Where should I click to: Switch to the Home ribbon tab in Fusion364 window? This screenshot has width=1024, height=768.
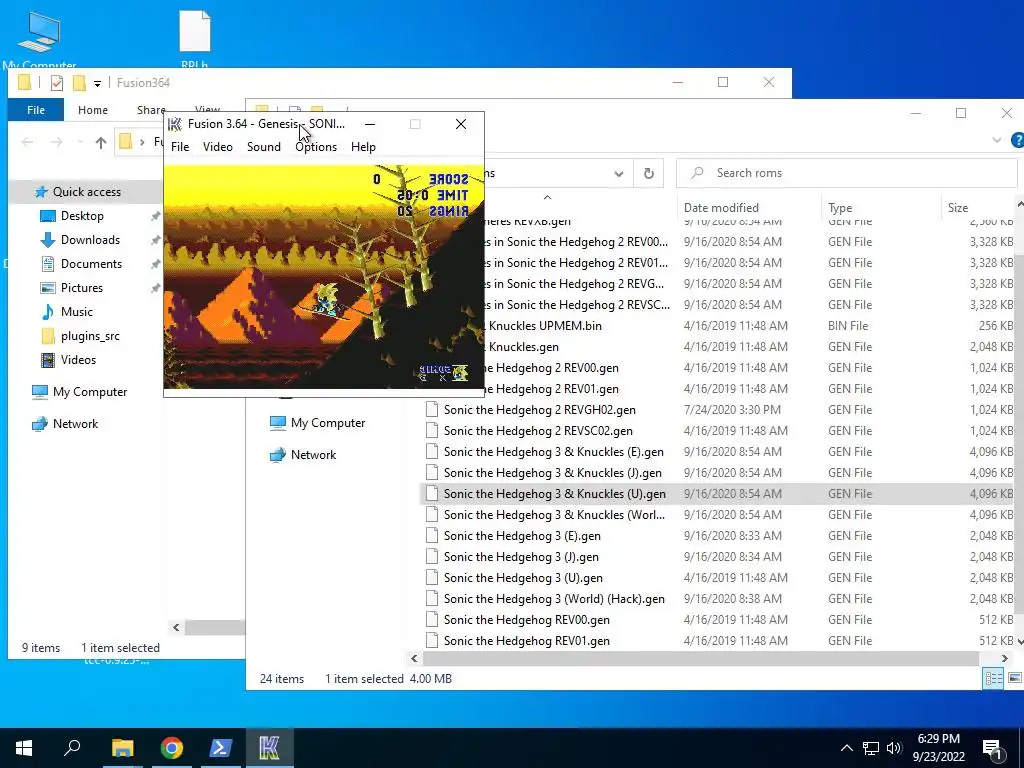click(x=93, y=110)
